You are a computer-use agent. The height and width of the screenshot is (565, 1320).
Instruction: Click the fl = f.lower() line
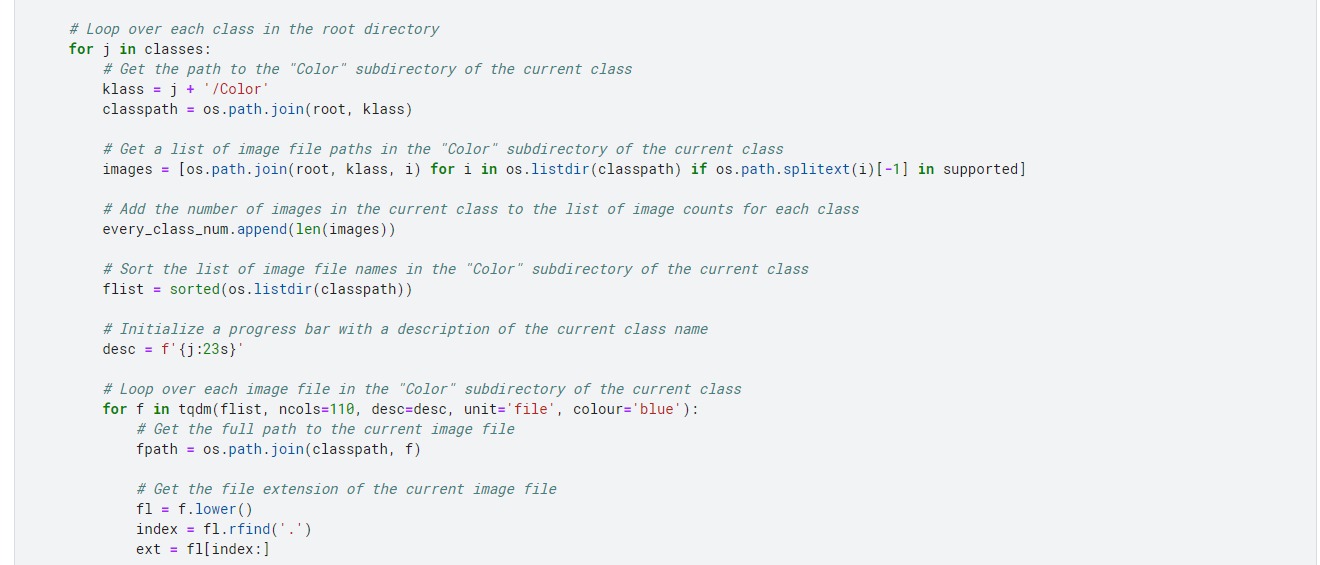pyautogui.click(x=195, y=509)
